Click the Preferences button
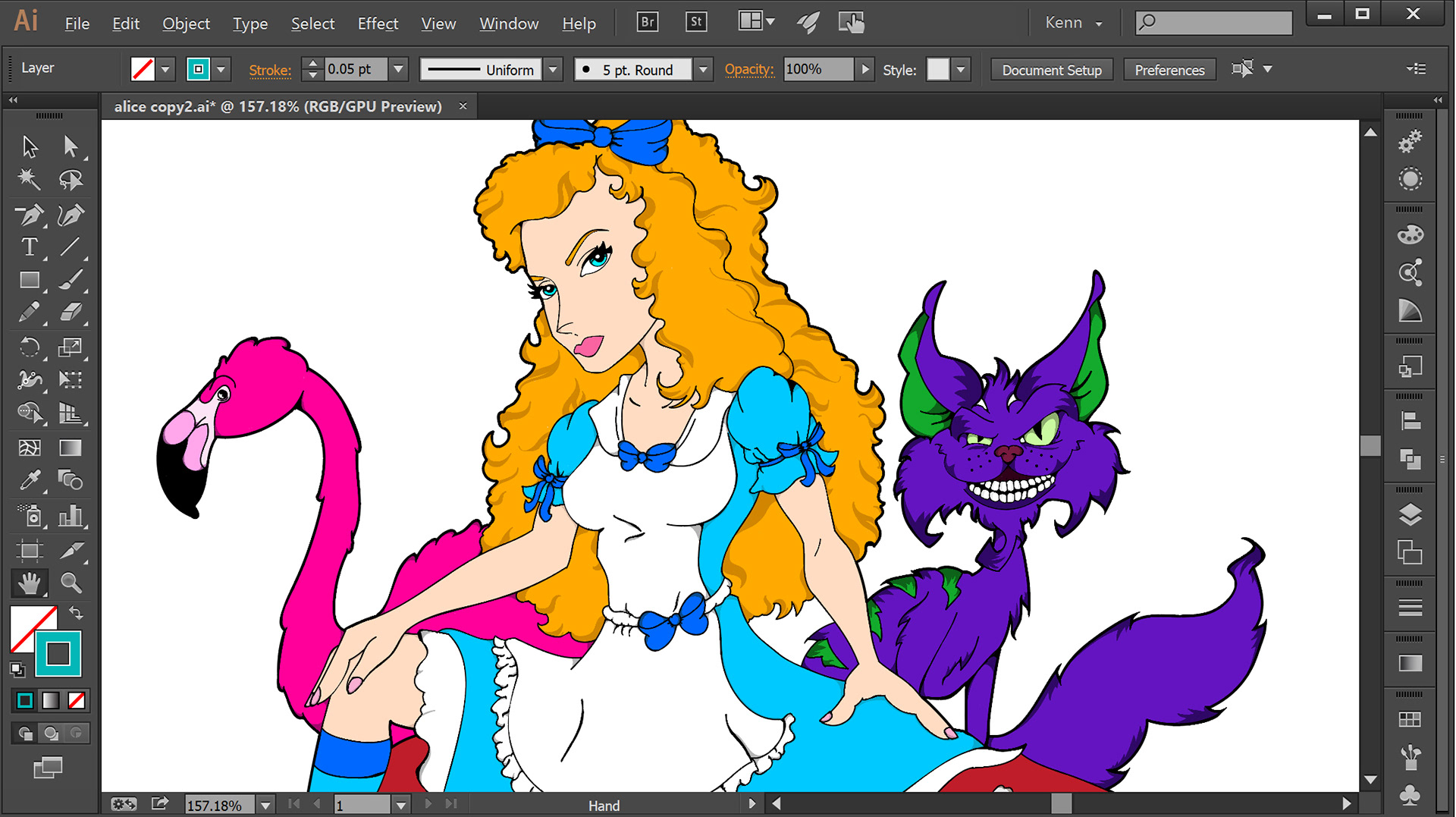Screen dimensions: 1456x817 click(1169, 70)
